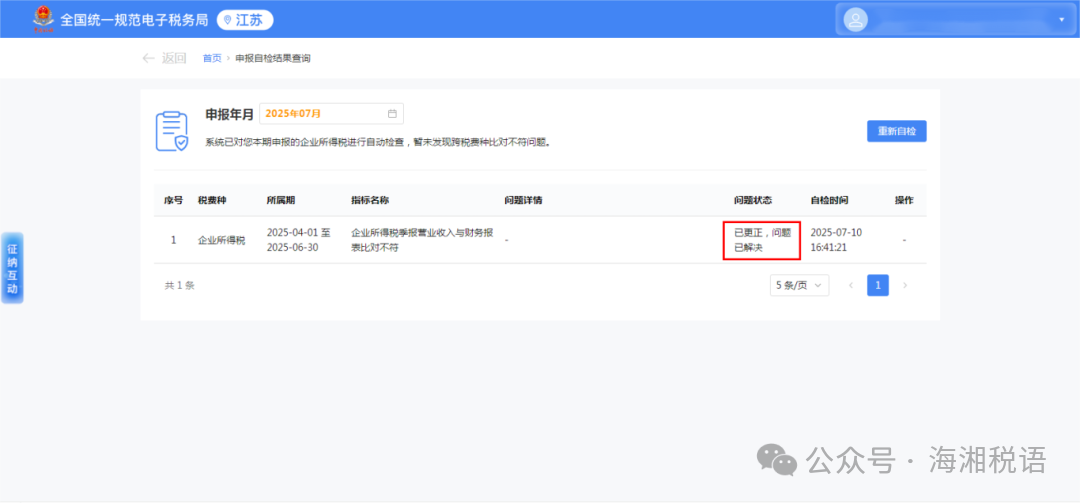This screenshot has height=503, width=1080.
Task: Click the 操作 column header
Action: click(x=904, y=201)
